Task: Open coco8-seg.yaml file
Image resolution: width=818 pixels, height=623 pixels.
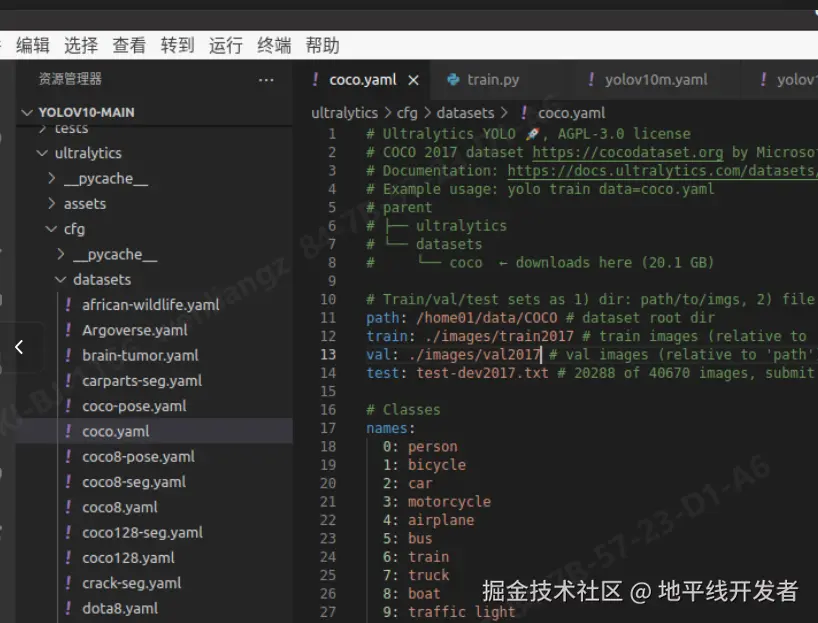Action: [x=134, y=482]
